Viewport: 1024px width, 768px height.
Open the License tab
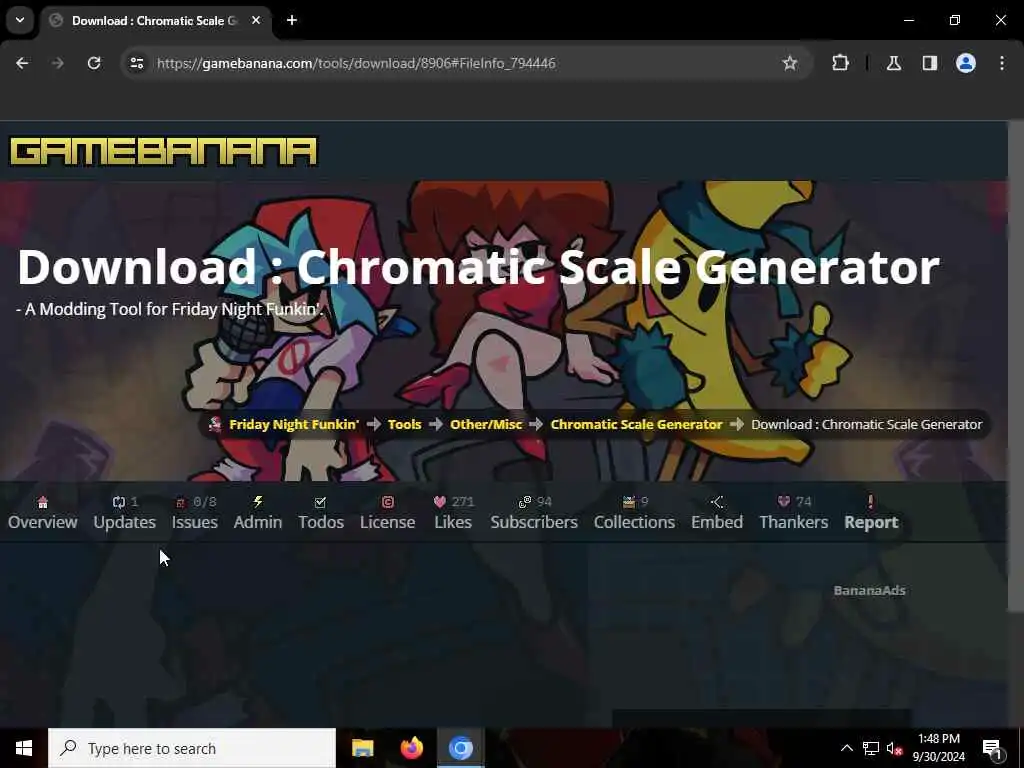pos(387,513)
